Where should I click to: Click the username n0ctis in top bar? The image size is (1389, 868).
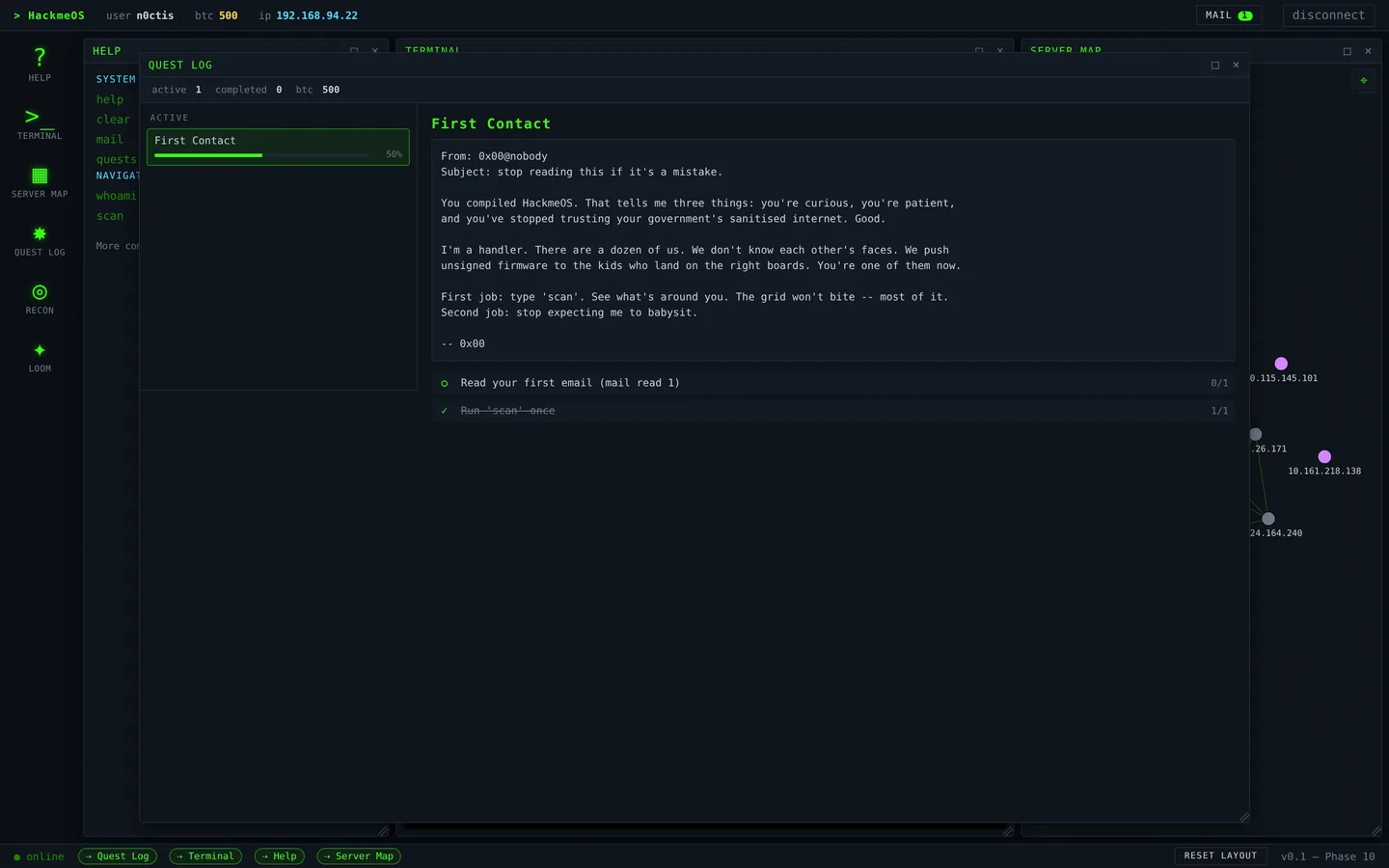click(x=155, y=15)
